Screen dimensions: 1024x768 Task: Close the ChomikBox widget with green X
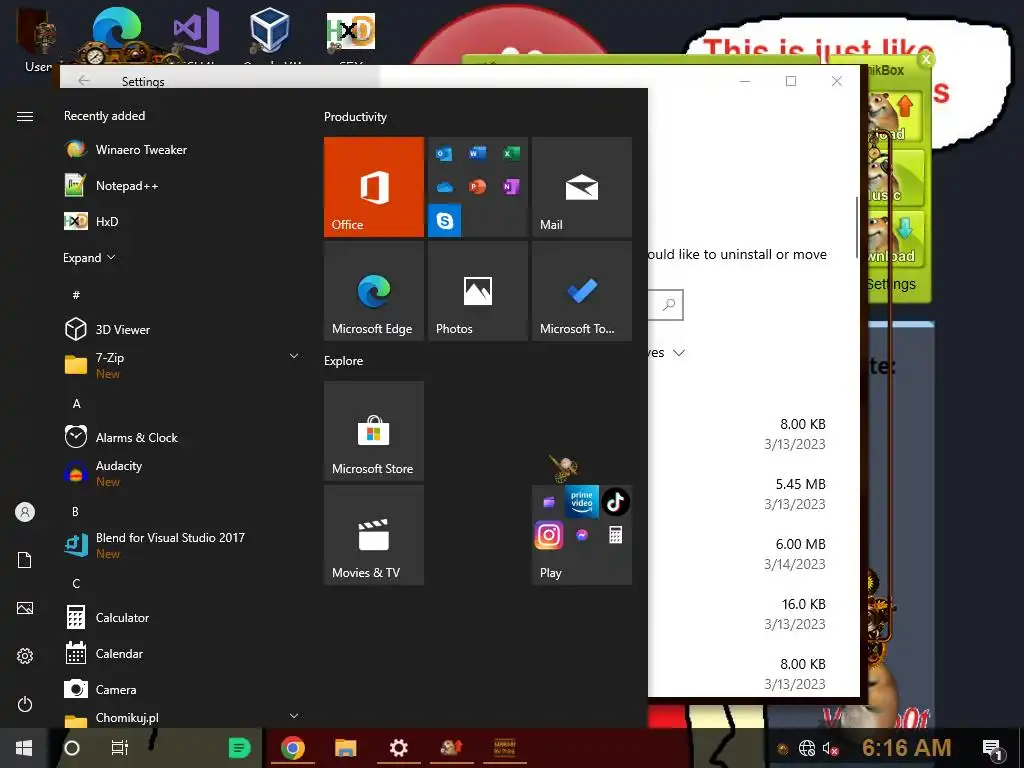tap(926, 60)
